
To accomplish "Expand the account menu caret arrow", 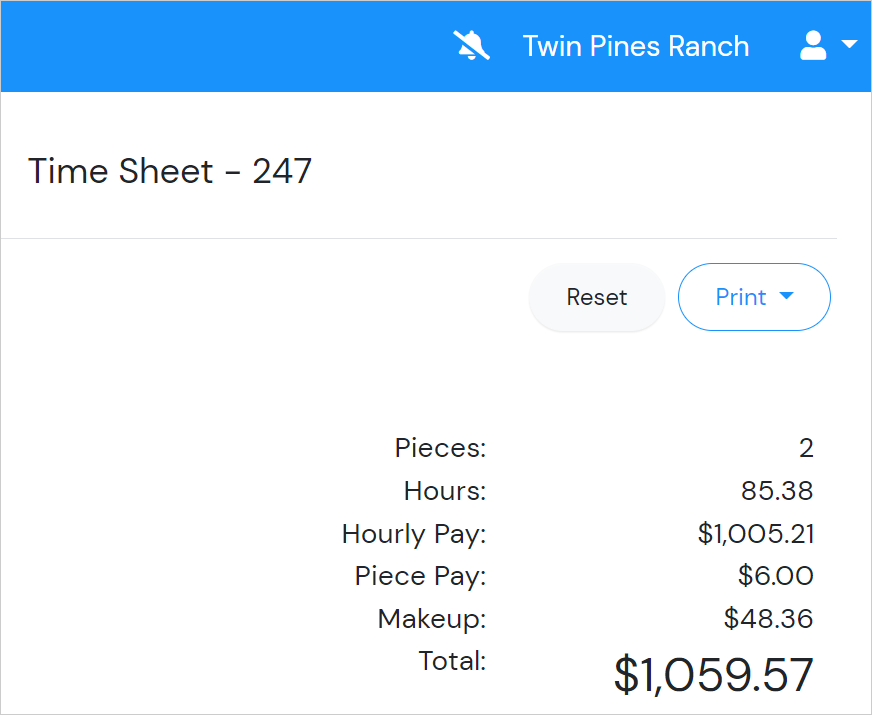I will (849, 44).
